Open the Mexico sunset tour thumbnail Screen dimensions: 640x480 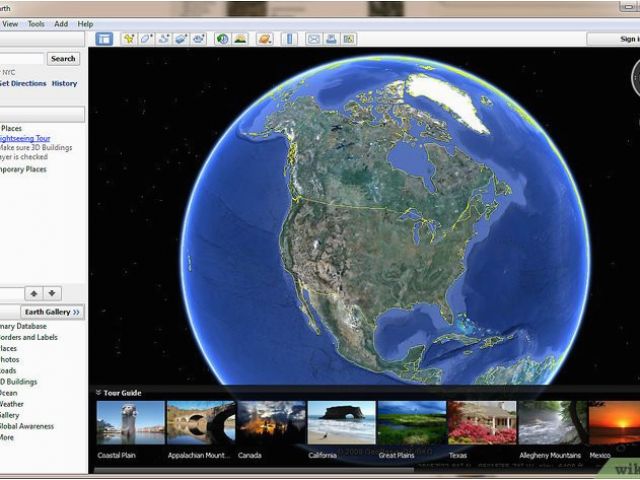614,422
